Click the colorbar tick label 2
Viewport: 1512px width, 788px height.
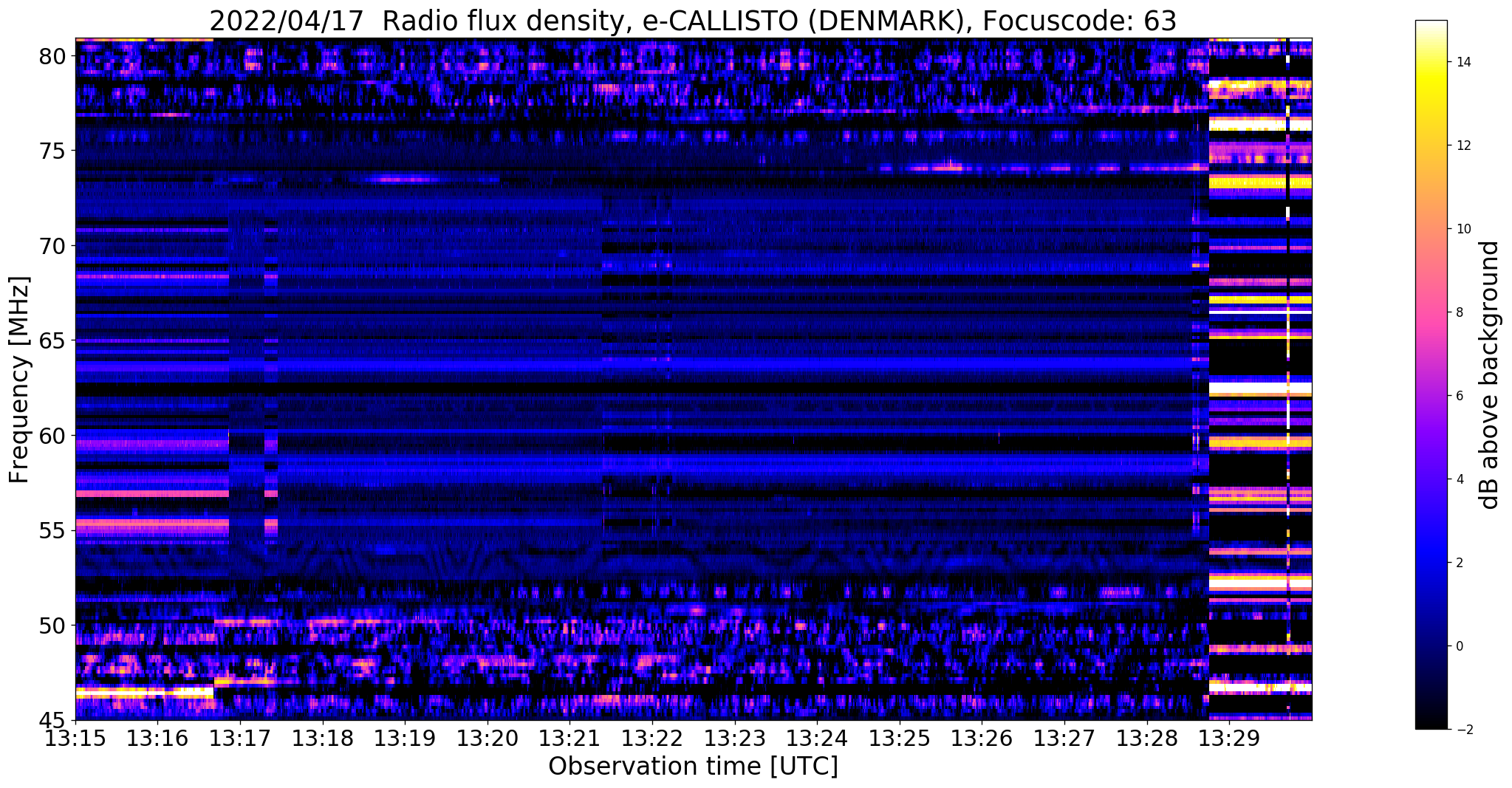pyautogui.click(x=1459, y=563)
